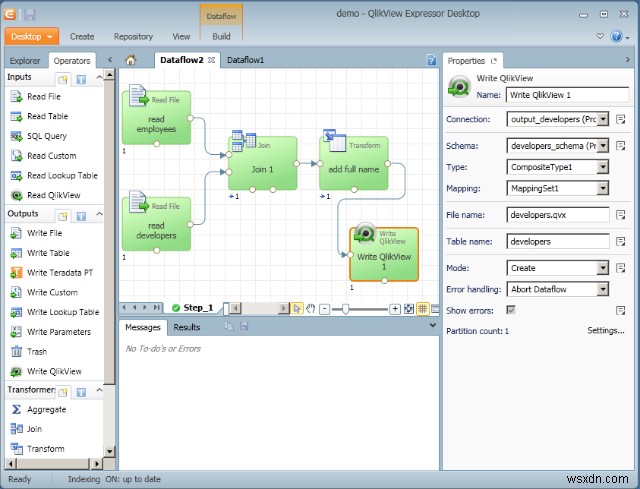
Task: Go to the home page icon
Action: tap(131, 60)
